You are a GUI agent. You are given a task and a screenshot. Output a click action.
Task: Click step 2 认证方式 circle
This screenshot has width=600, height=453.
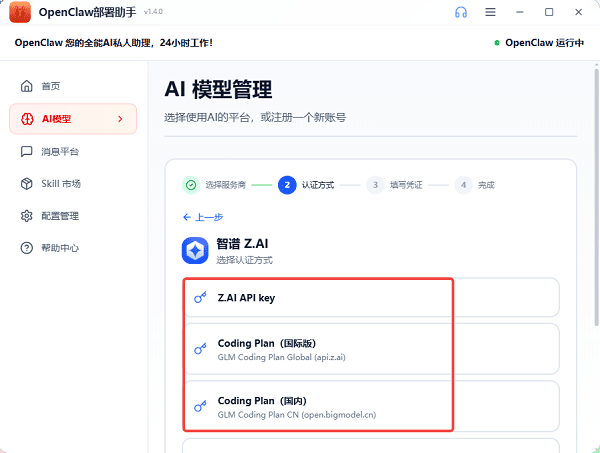[x=287, y=185]
